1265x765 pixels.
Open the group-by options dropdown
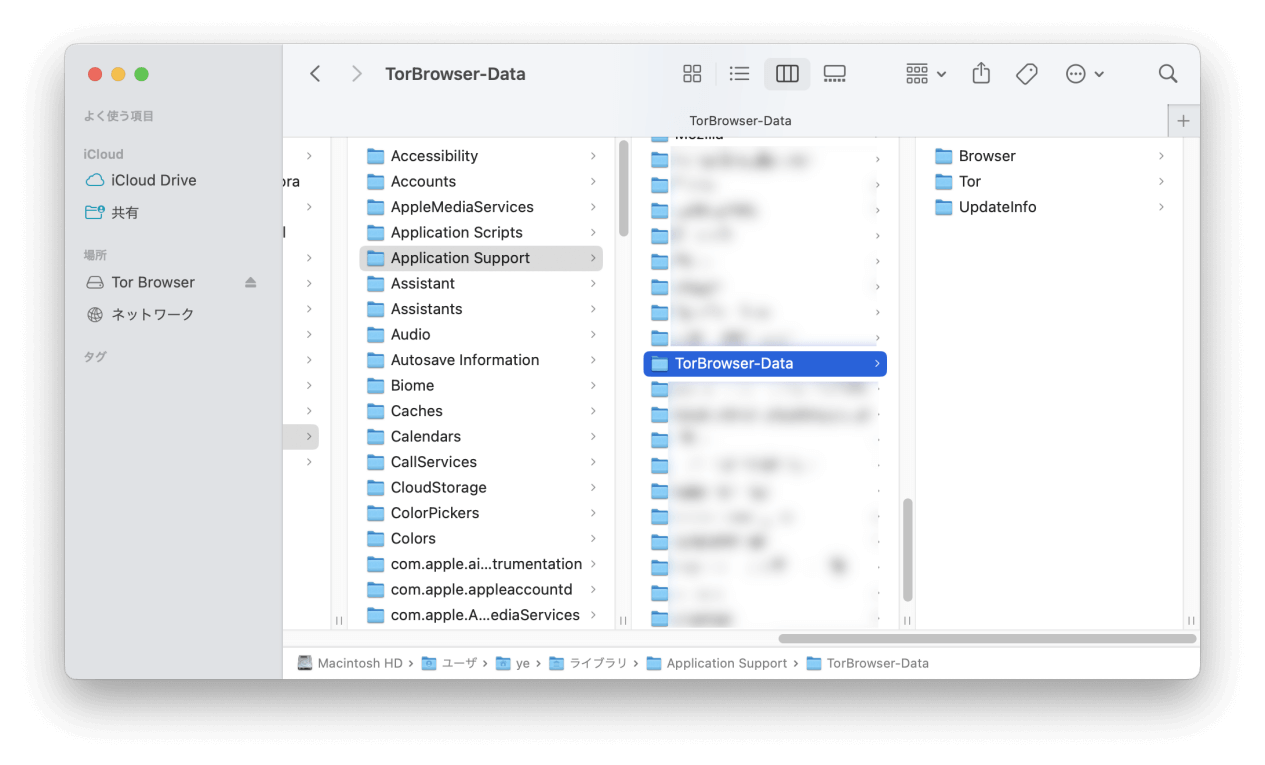tap(926, 74)
